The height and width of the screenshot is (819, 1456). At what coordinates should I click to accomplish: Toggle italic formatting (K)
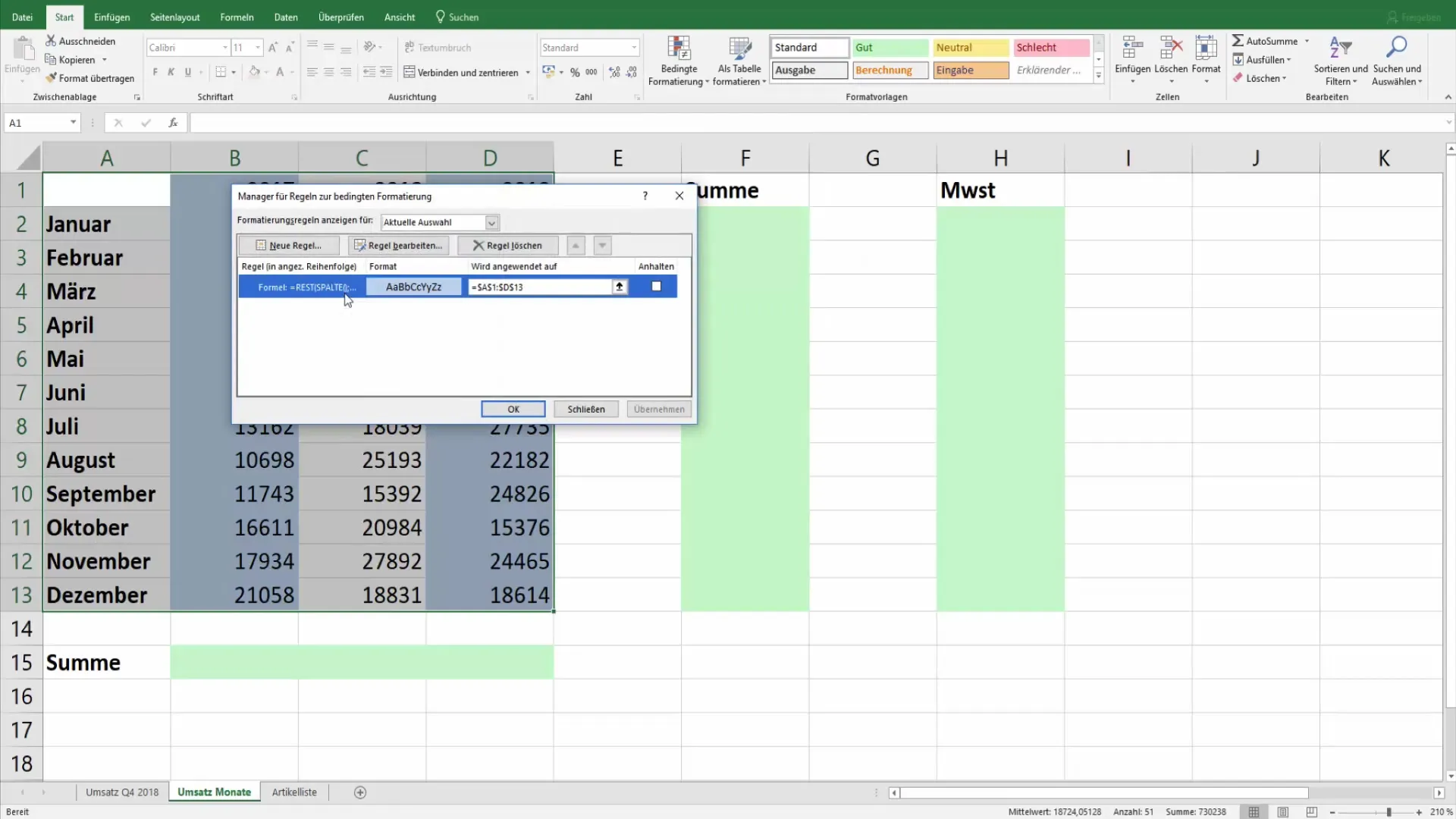point(171,72)
